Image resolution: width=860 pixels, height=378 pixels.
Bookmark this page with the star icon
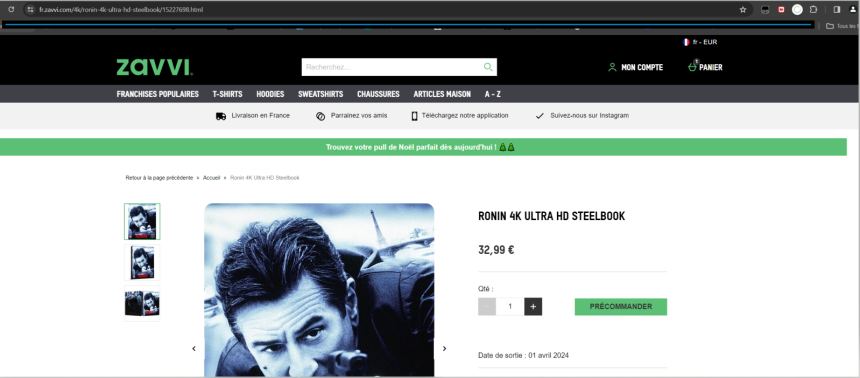pos(743,9)
